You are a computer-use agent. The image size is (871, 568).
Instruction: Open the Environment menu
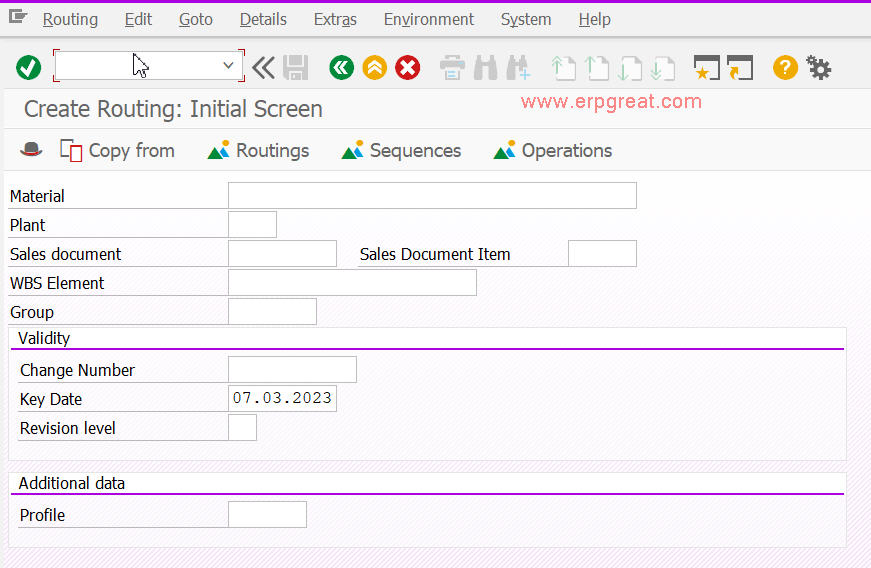tap(429, 19)
